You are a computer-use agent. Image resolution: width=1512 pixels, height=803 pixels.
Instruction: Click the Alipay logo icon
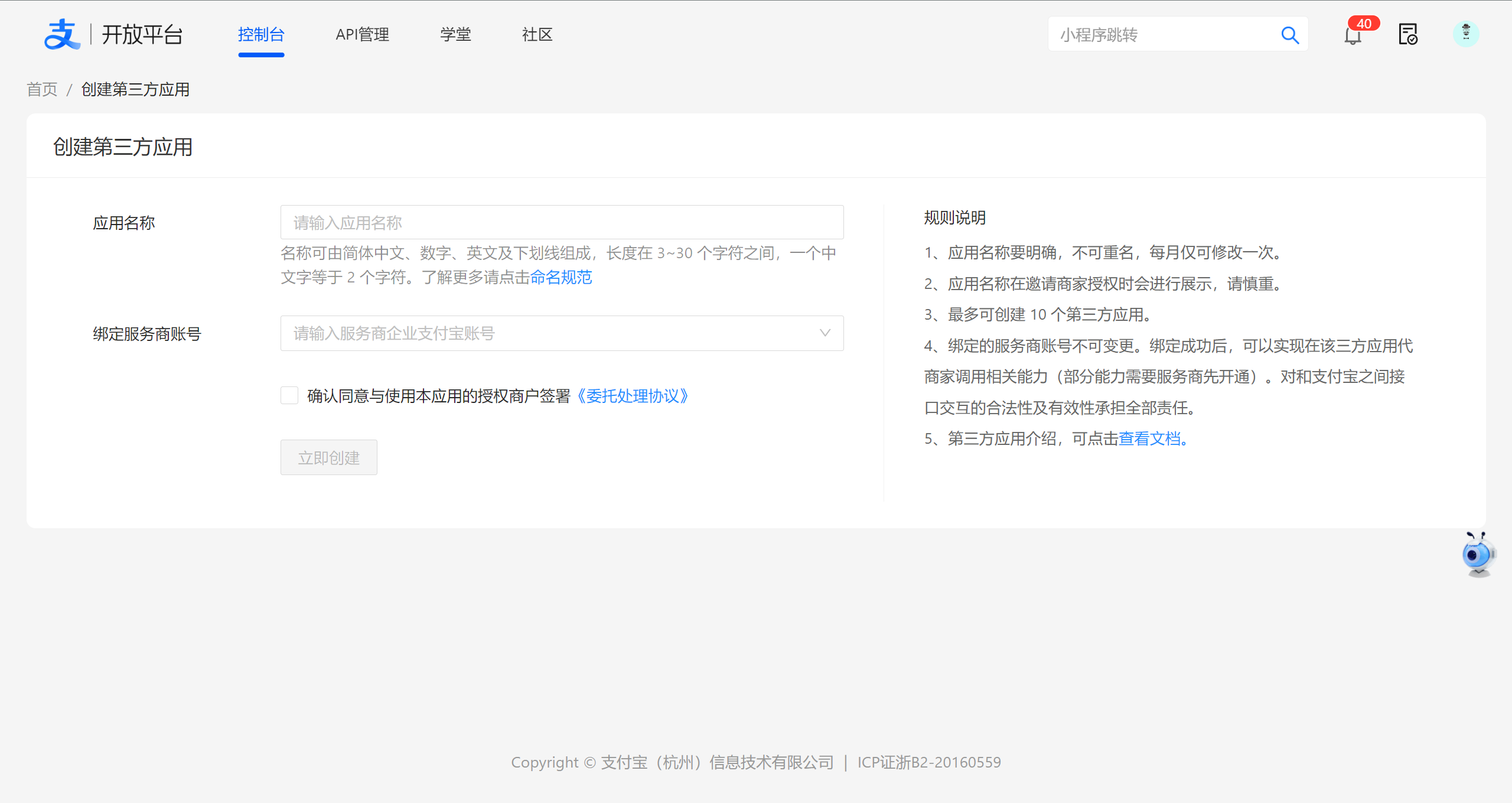[x=62, y=34]
